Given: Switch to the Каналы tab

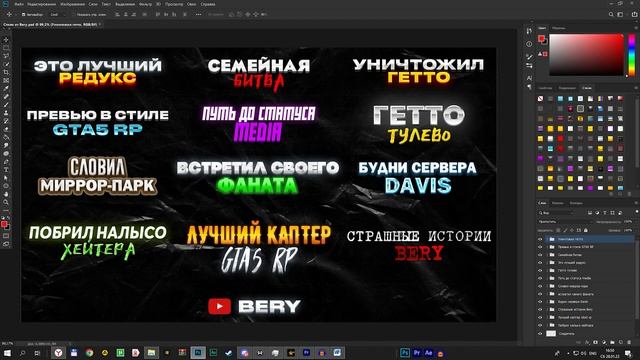Looking at the screenshot, I should click(558, 203).
